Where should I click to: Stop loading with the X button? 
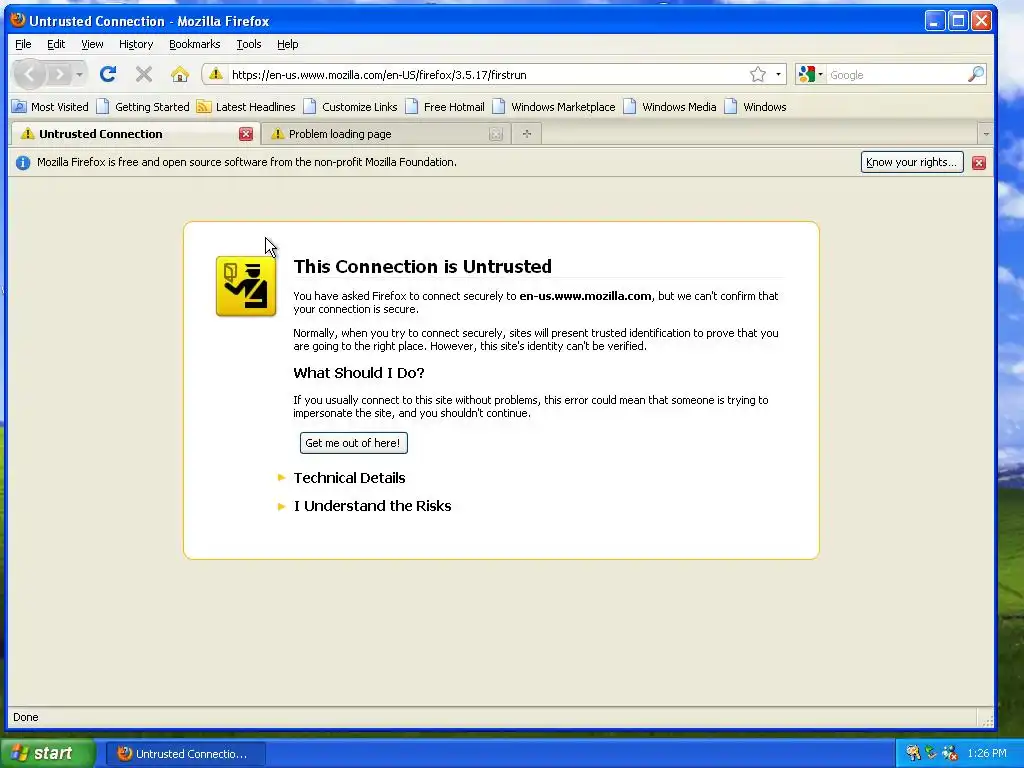point(144,74)
